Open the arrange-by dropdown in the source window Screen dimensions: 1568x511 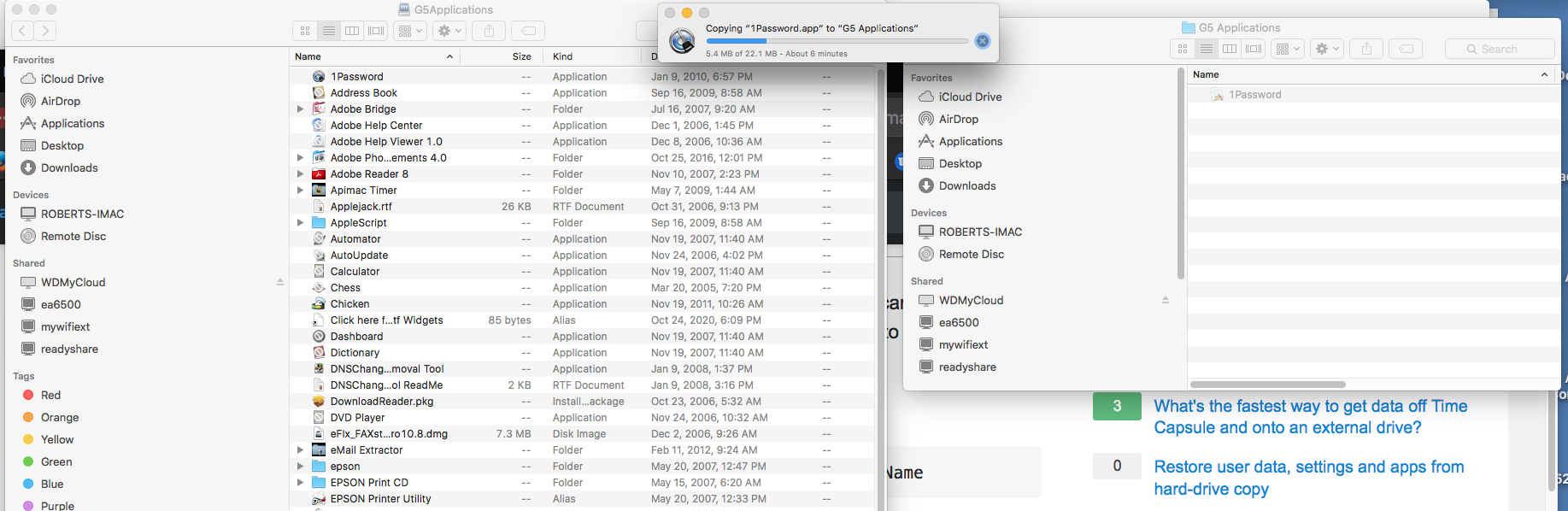click(x=410, y=31)
